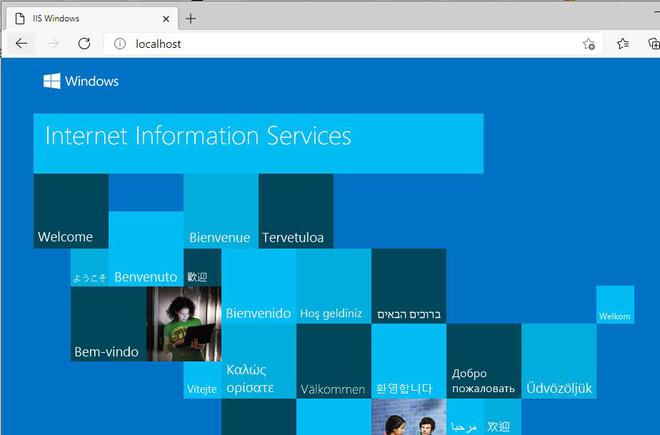Click the page document icon in tab

(19, 19)
